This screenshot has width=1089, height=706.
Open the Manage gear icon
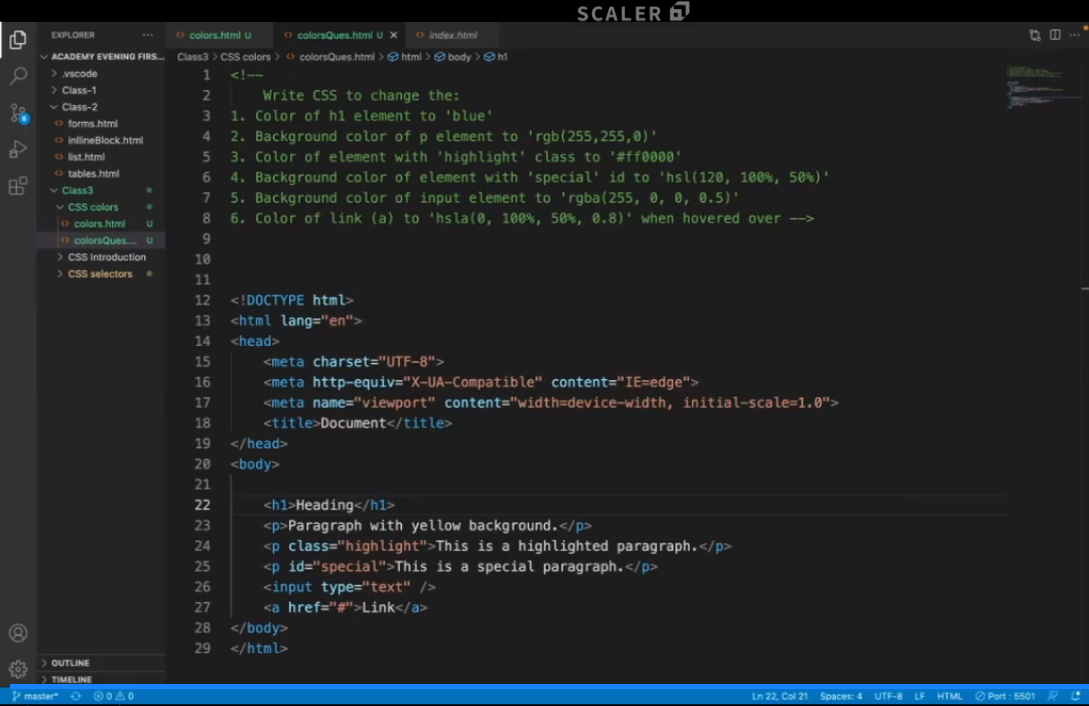[x=18, y=669]
